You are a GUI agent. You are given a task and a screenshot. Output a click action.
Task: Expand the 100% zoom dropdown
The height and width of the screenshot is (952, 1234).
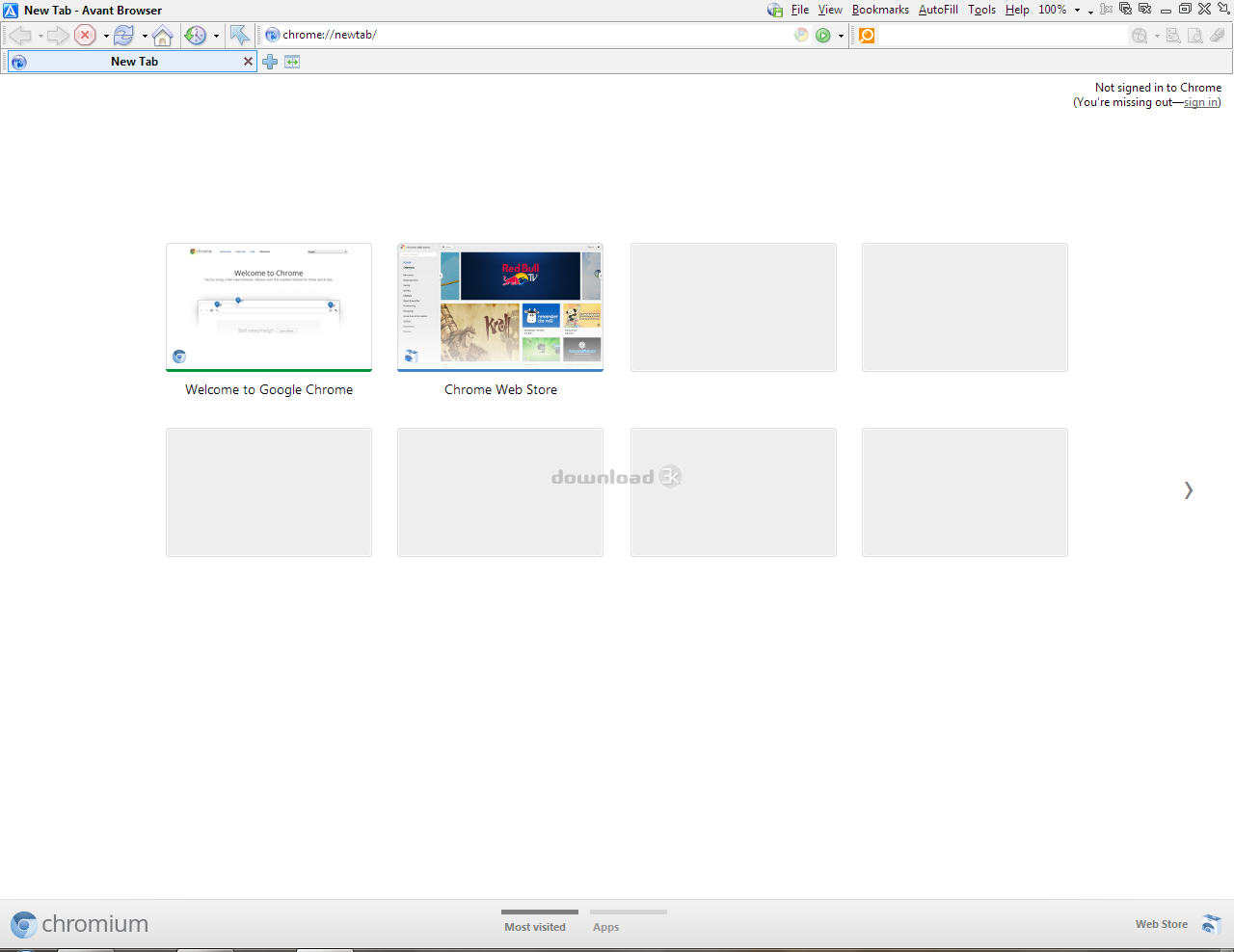pyautogui.click(x=1077, y=11)
